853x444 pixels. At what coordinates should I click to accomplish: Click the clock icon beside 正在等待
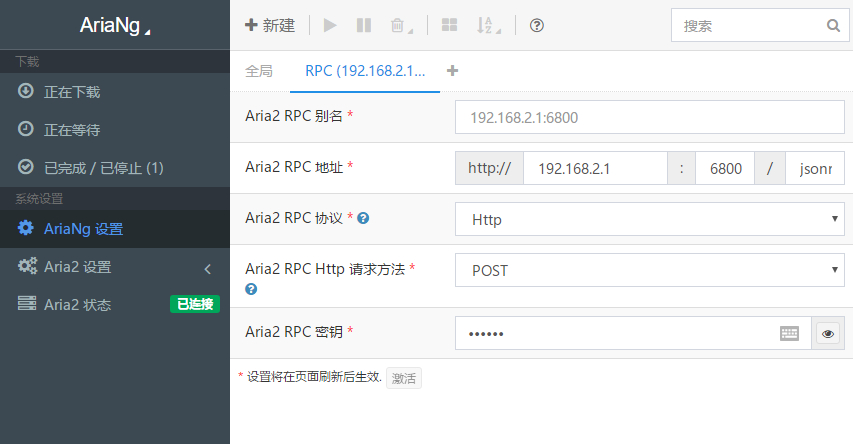(x=26, y=128)
